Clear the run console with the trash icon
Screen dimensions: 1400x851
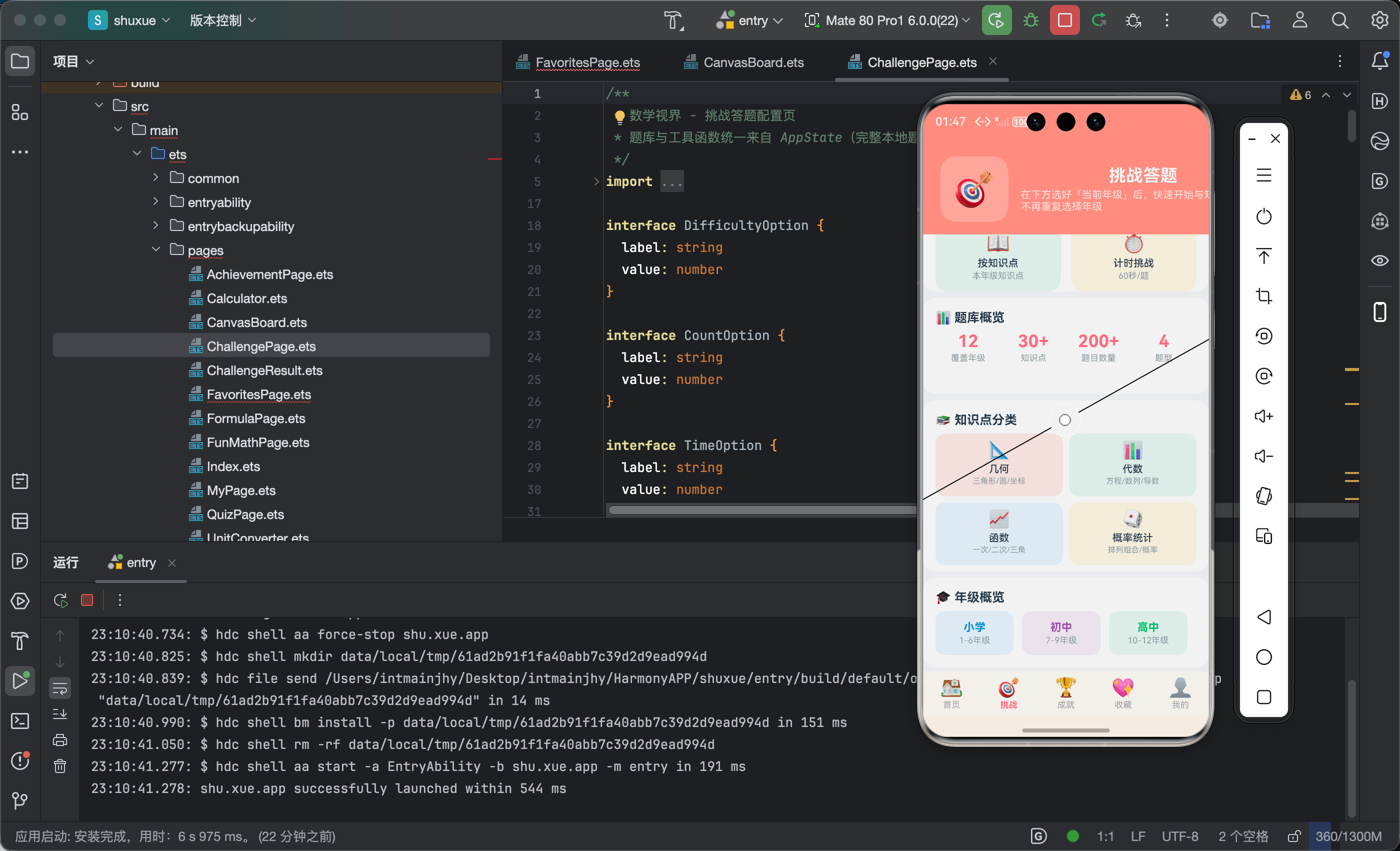point(59,766)
